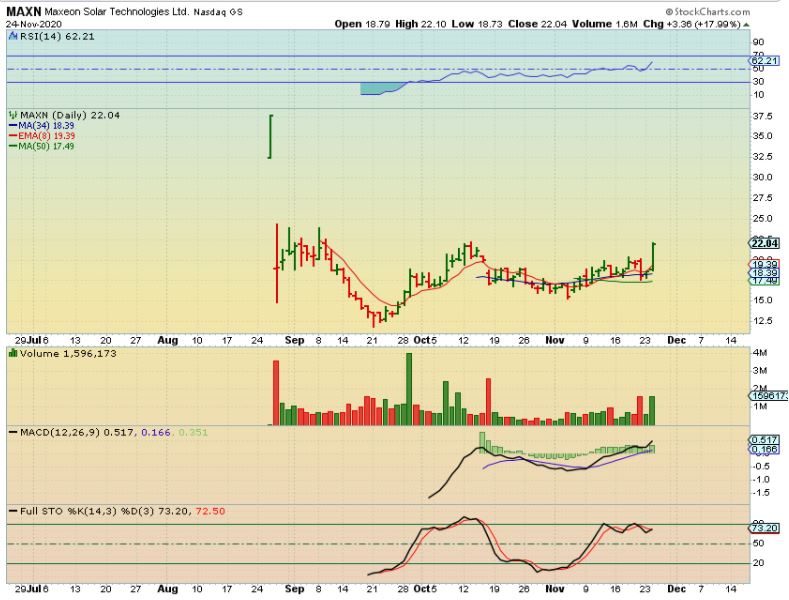Click the RSI(14) indicator line icon

click(11, 34)
